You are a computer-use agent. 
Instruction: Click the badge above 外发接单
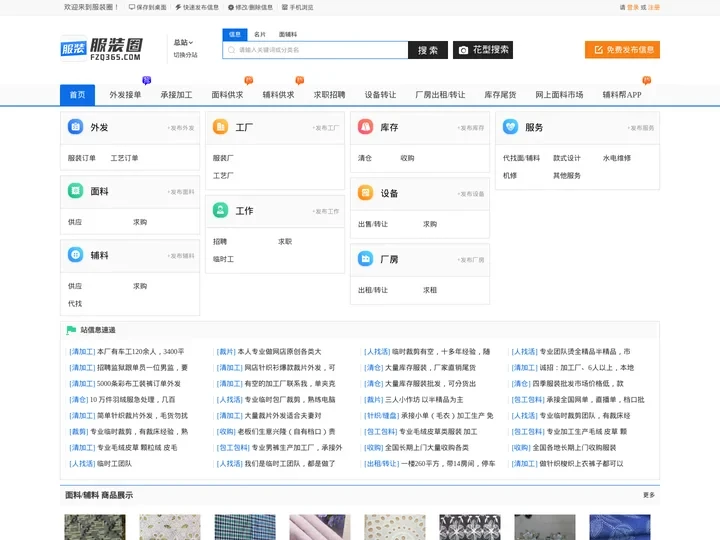click(146, 80)
